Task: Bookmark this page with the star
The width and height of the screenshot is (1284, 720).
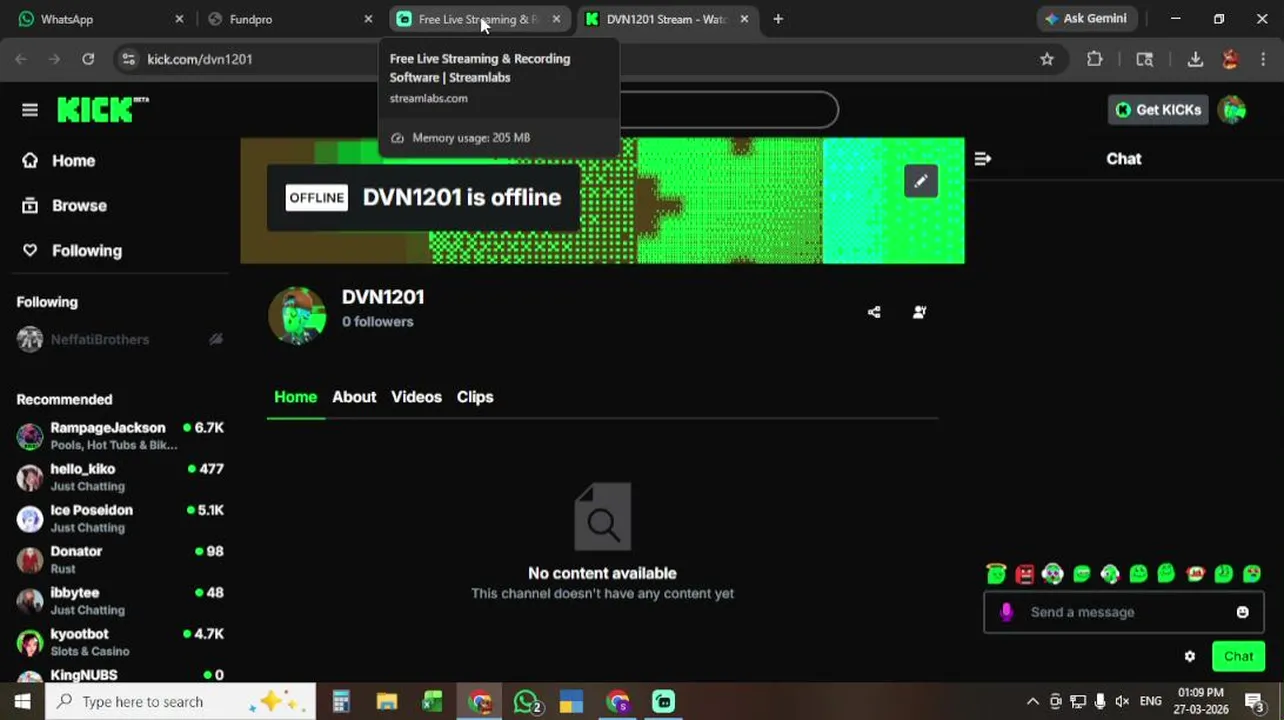Action: click(x=1046, y=59)
